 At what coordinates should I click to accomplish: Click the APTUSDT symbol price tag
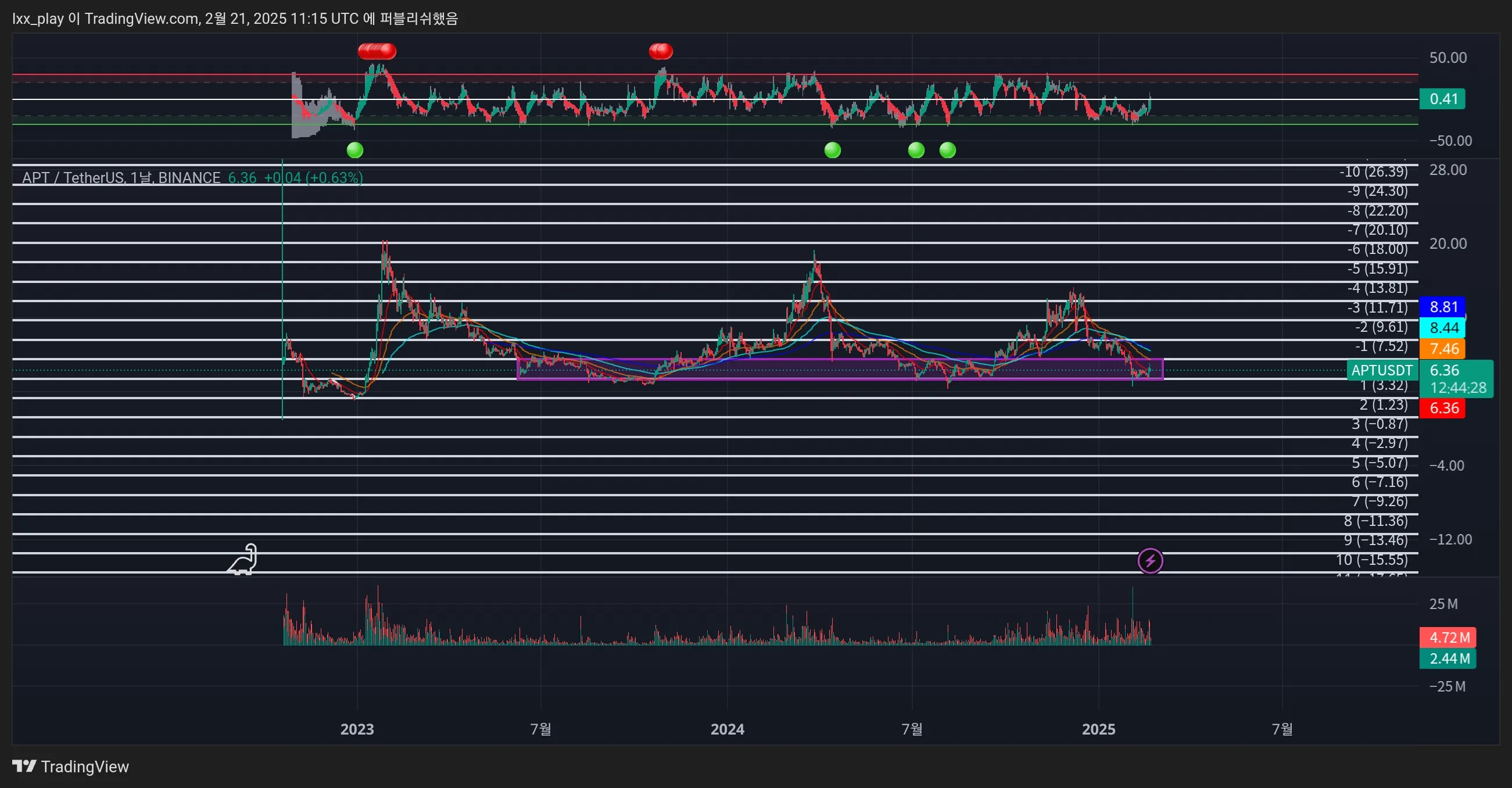(1382, 371)
